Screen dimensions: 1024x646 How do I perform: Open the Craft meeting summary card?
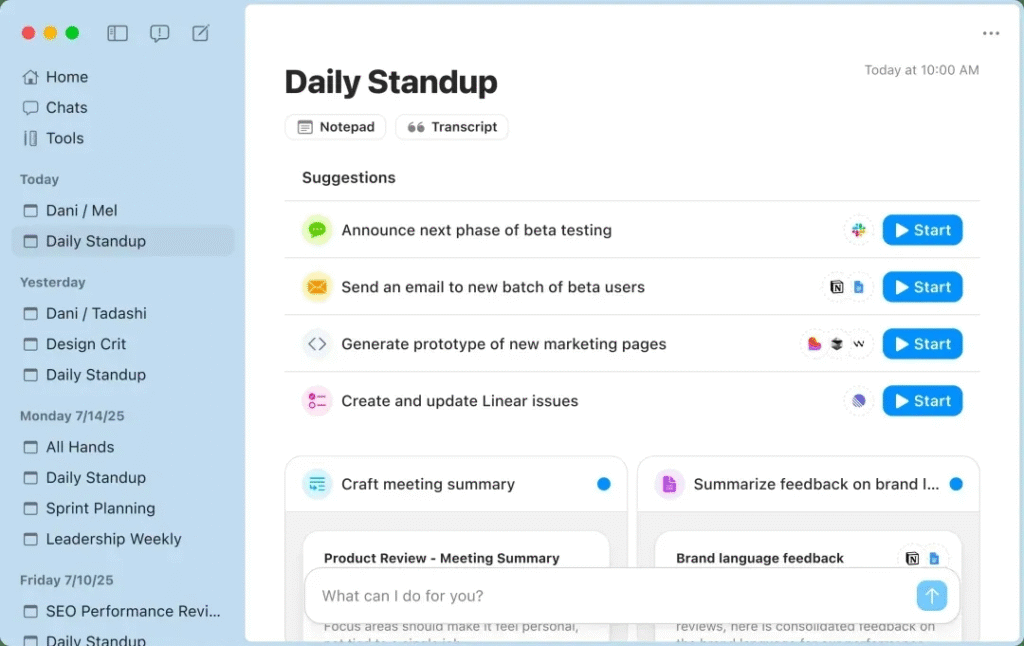428,484
